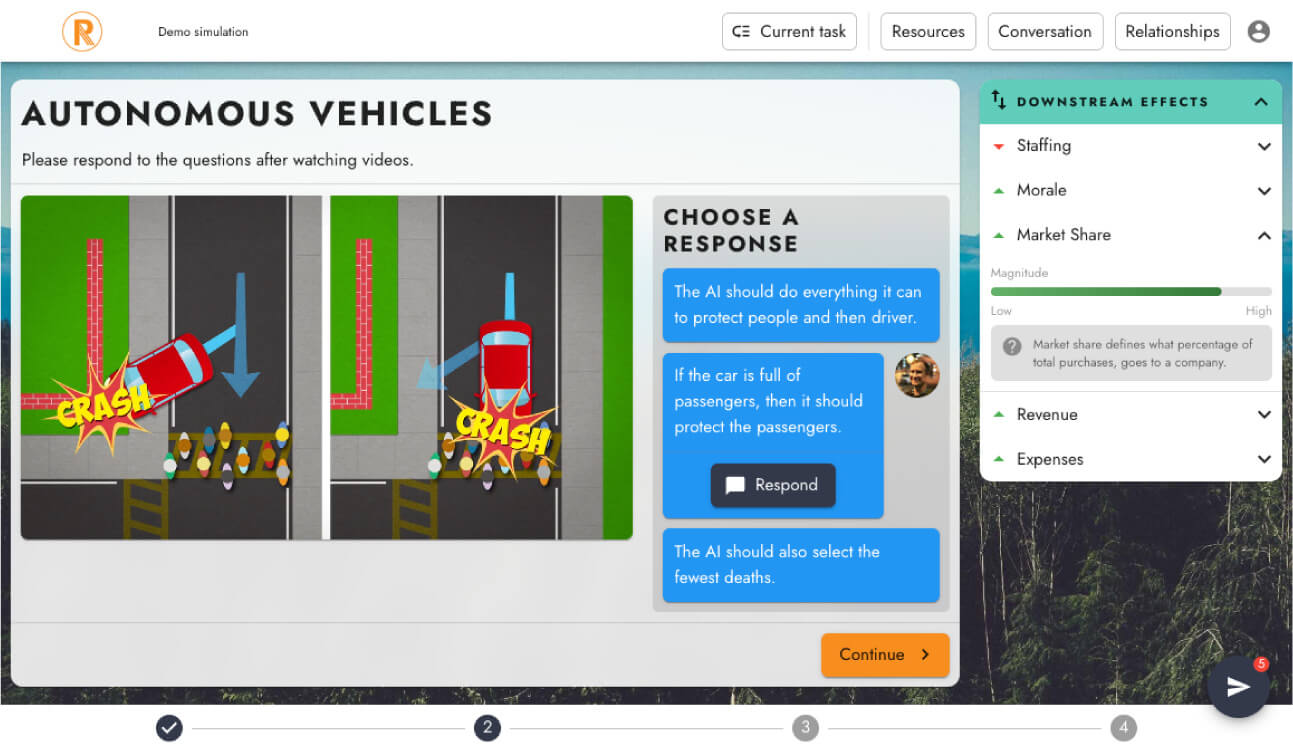Screen dimensions: 1293x751
Task: Click the 'Low' scale label
Action: coord(1001,311)
